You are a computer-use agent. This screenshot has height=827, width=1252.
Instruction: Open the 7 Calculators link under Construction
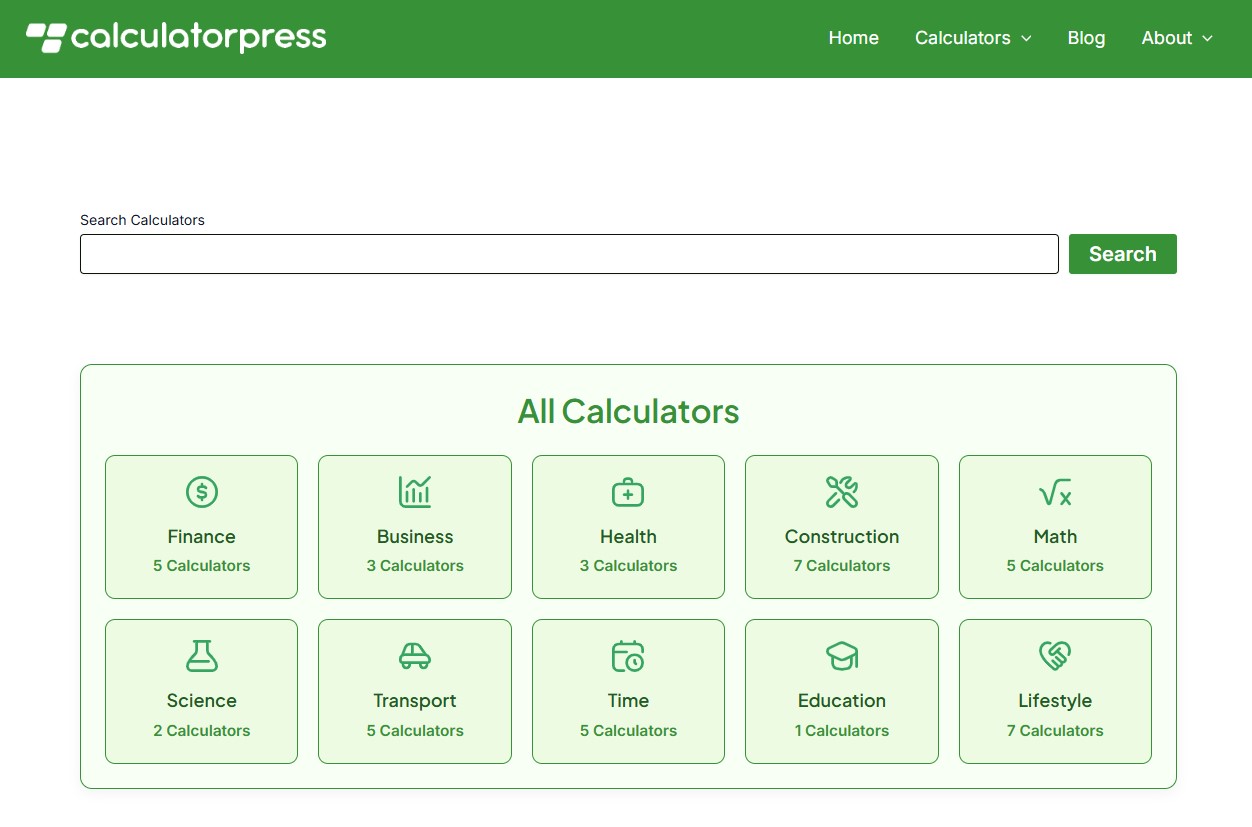[x=842, y=566]
